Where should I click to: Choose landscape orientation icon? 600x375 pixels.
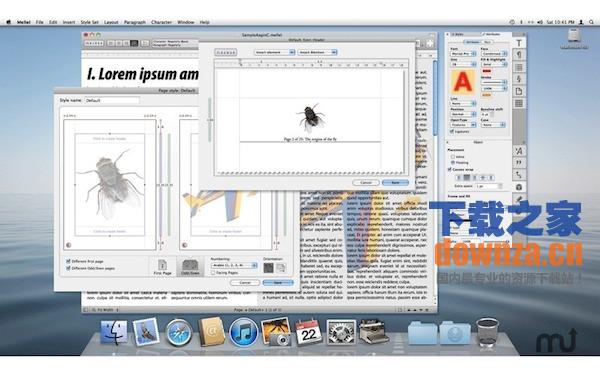point(281,267)
